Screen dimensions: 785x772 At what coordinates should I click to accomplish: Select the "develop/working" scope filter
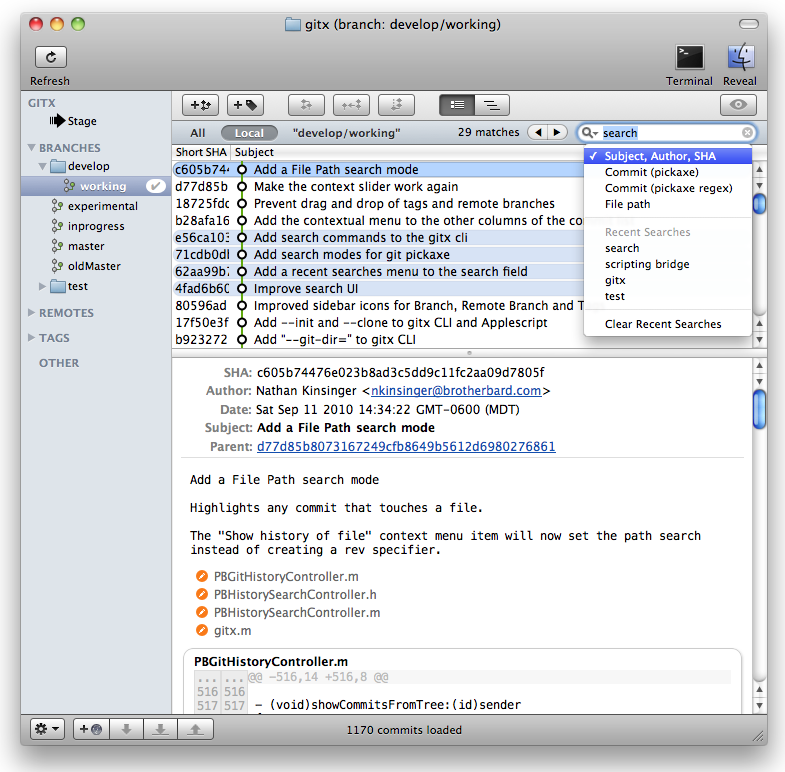pyautogui.click(x=346, y=133)
